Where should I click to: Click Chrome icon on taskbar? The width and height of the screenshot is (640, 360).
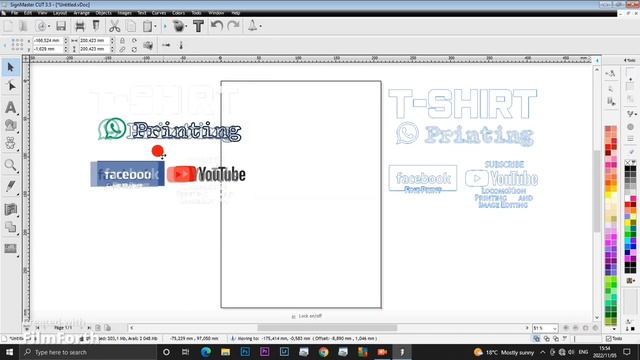click(323, 352)
